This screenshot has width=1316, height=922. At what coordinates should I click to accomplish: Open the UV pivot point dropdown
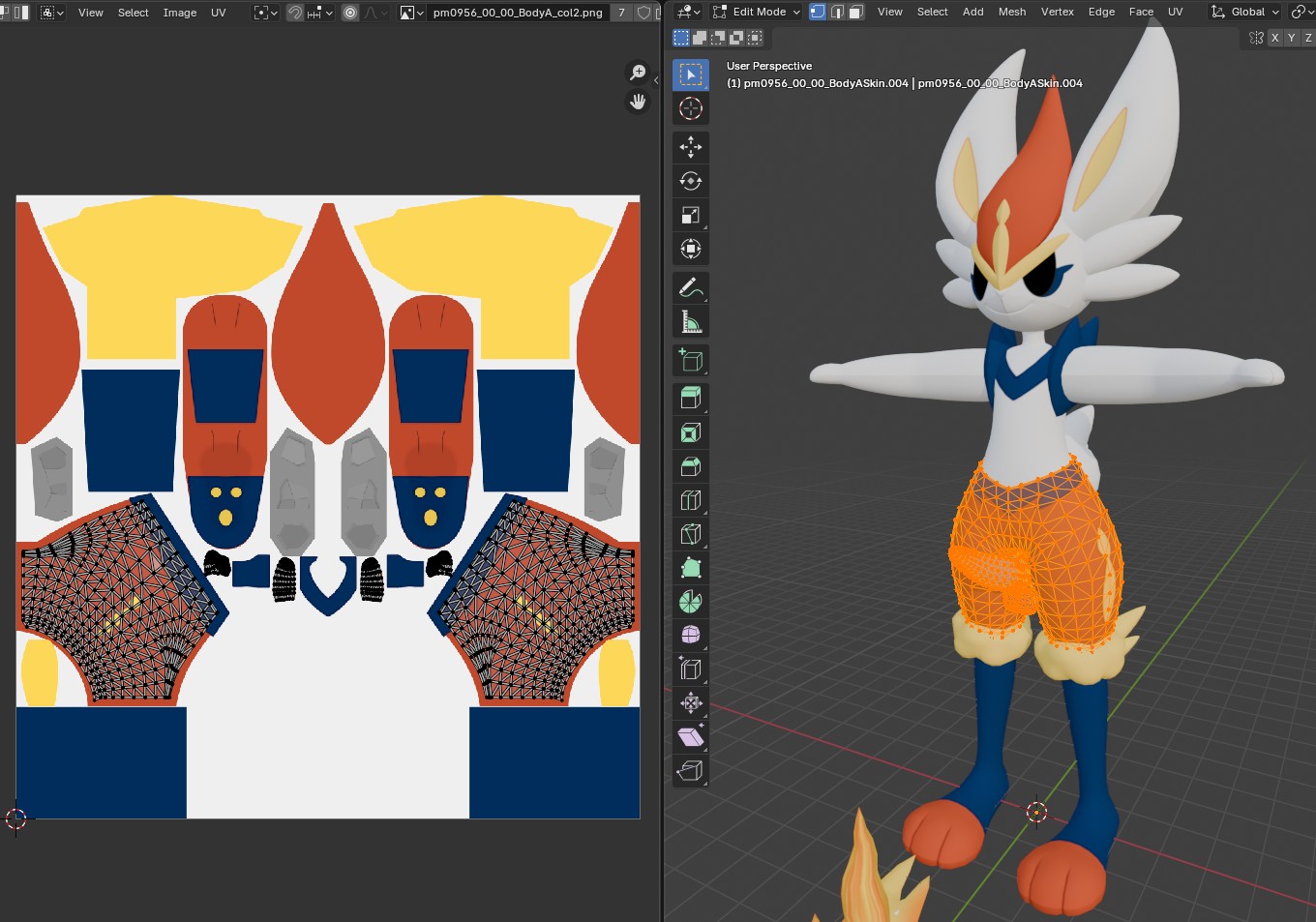point(265,13)
